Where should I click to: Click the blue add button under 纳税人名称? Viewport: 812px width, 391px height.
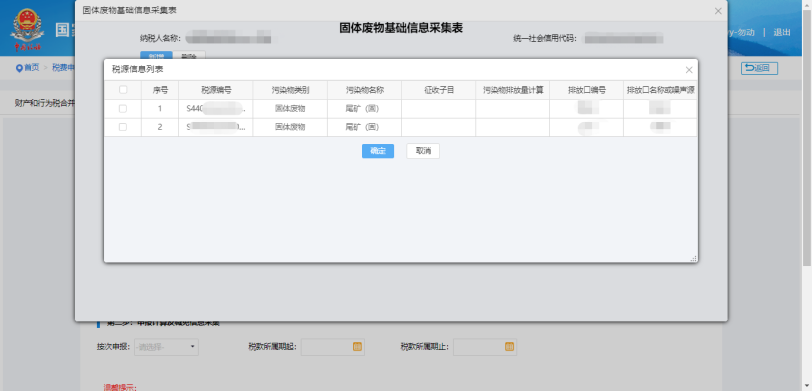[156, 56]
